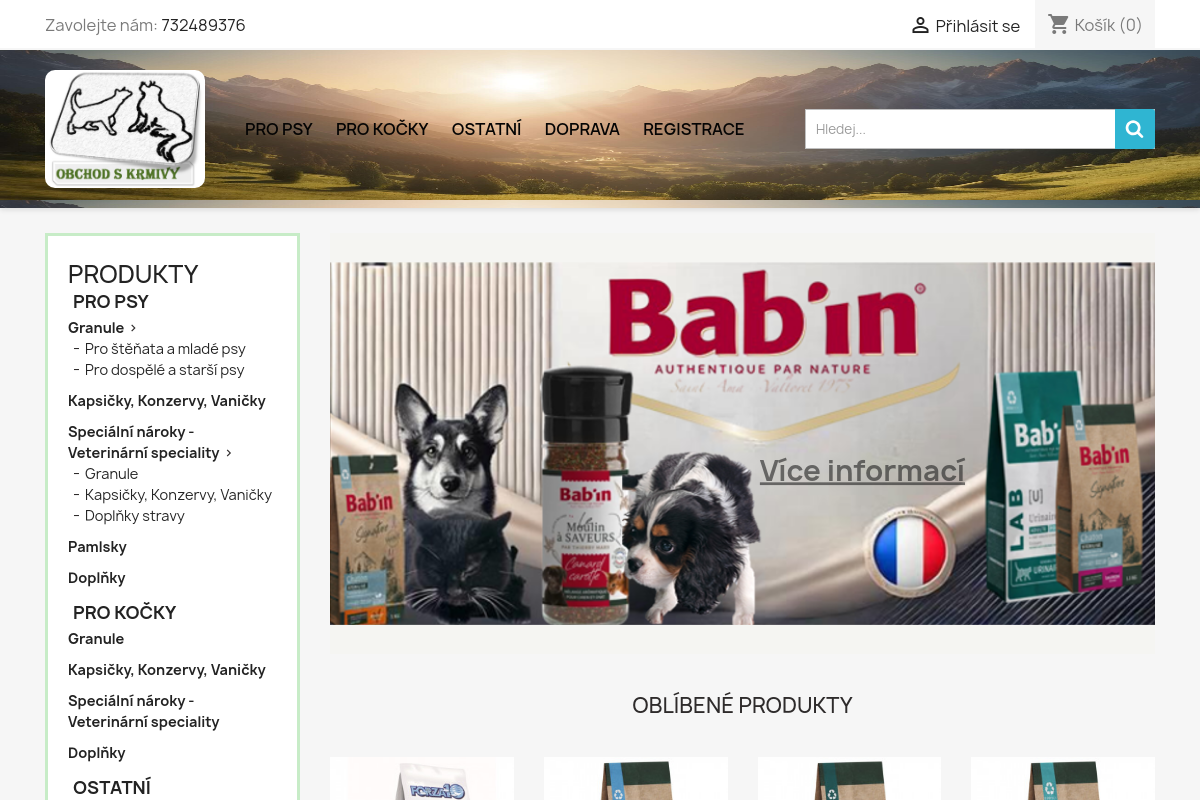The image size is (1200, 800).
Task: Call the phone number 732489376
Action: pos(203,25)
